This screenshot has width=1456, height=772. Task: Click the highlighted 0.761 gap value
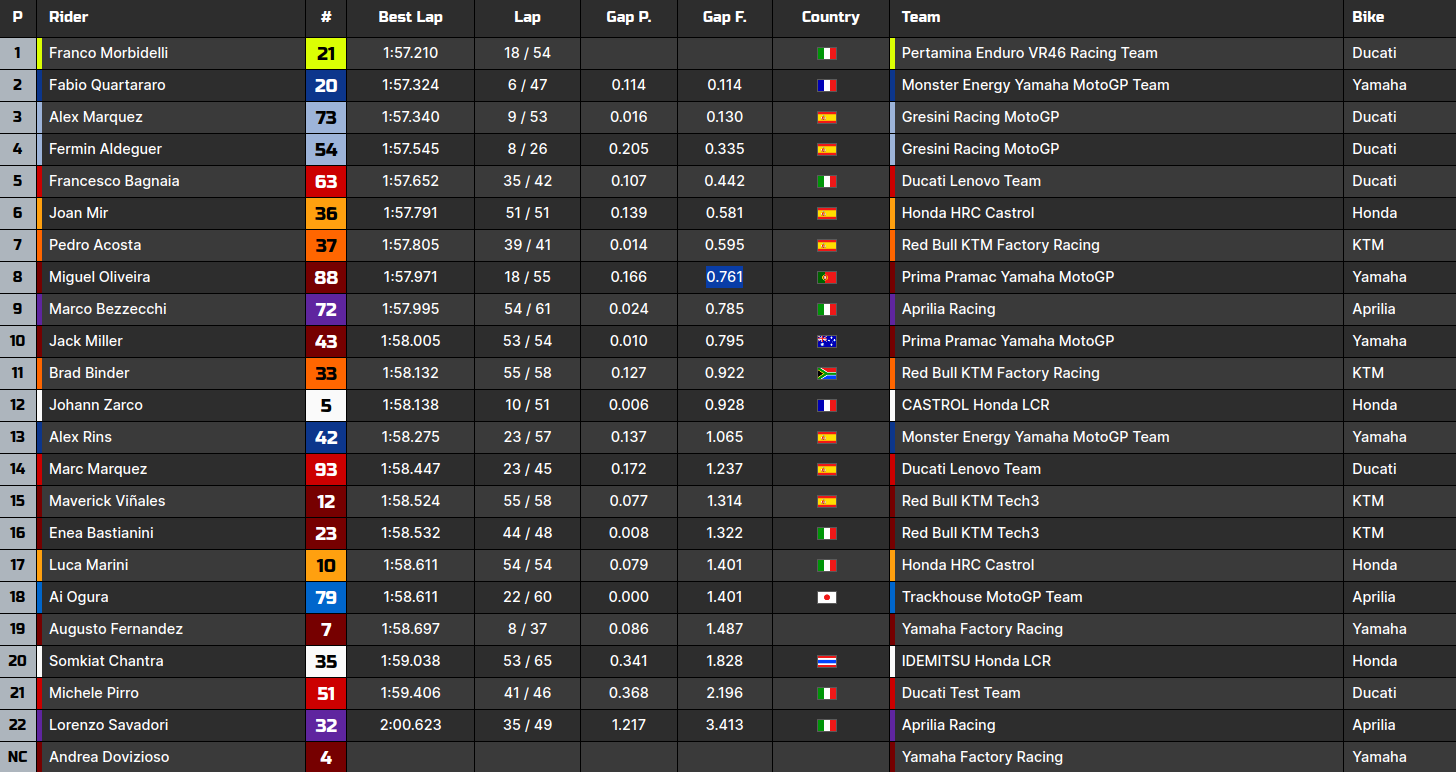724,277
